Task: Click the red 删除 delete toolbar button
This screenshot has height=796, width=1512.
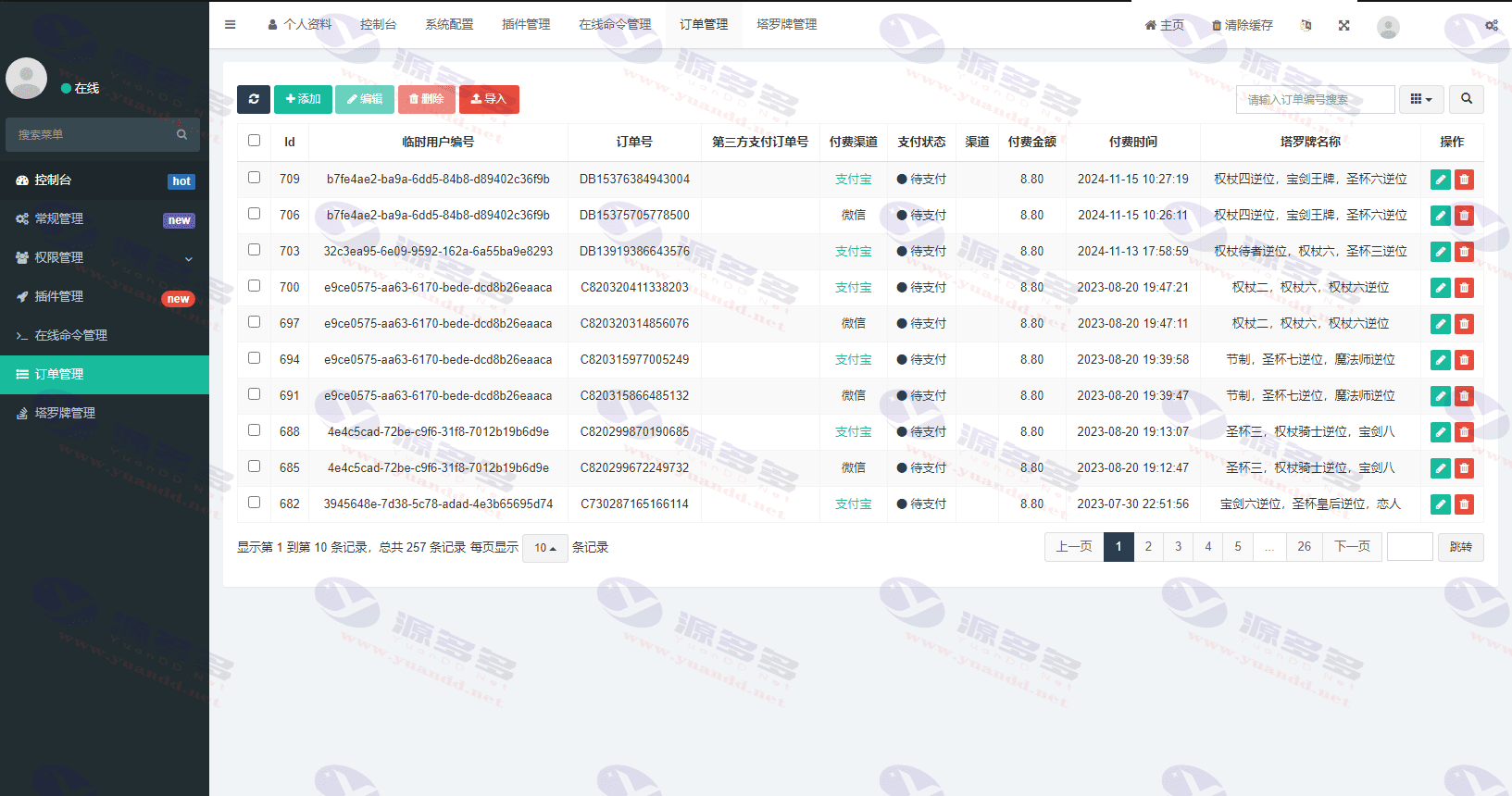Action: click(427, 99)
